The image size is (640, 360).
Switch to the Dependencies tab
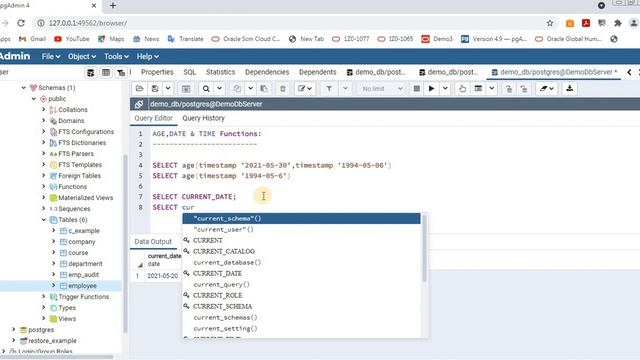267,72
